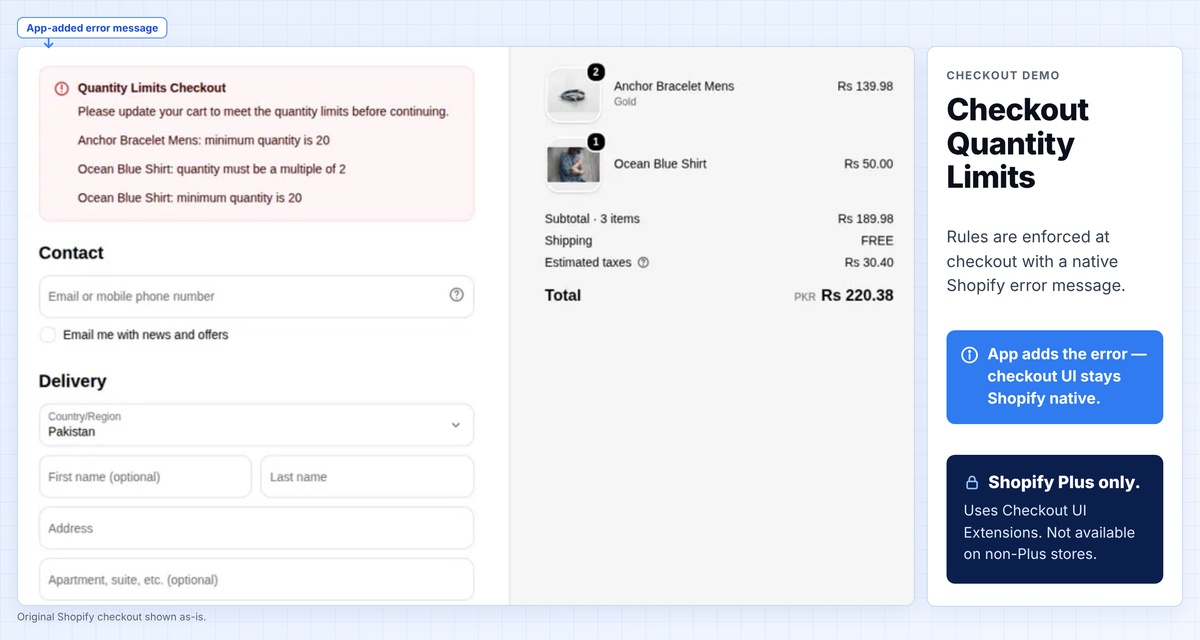1200x640 pixels.
Task: Click the Checkout Quantity Limits title
Action: [1018, 143]
